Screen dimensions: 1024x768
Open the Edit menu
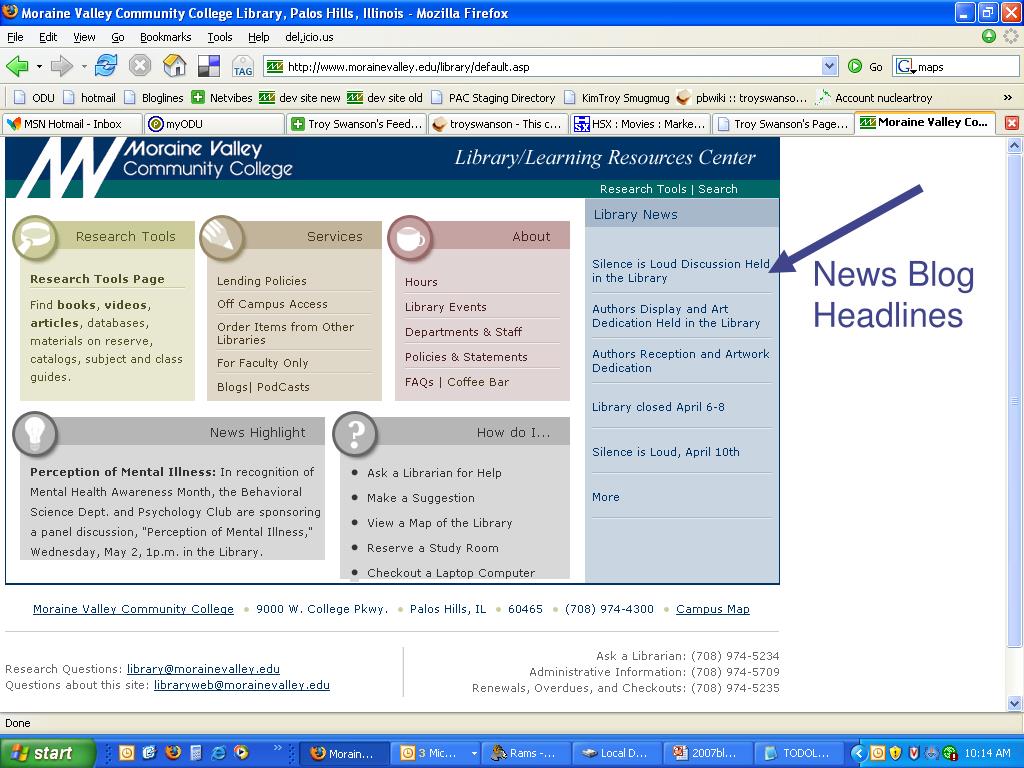pyautogui.click(x=48, y=37)
